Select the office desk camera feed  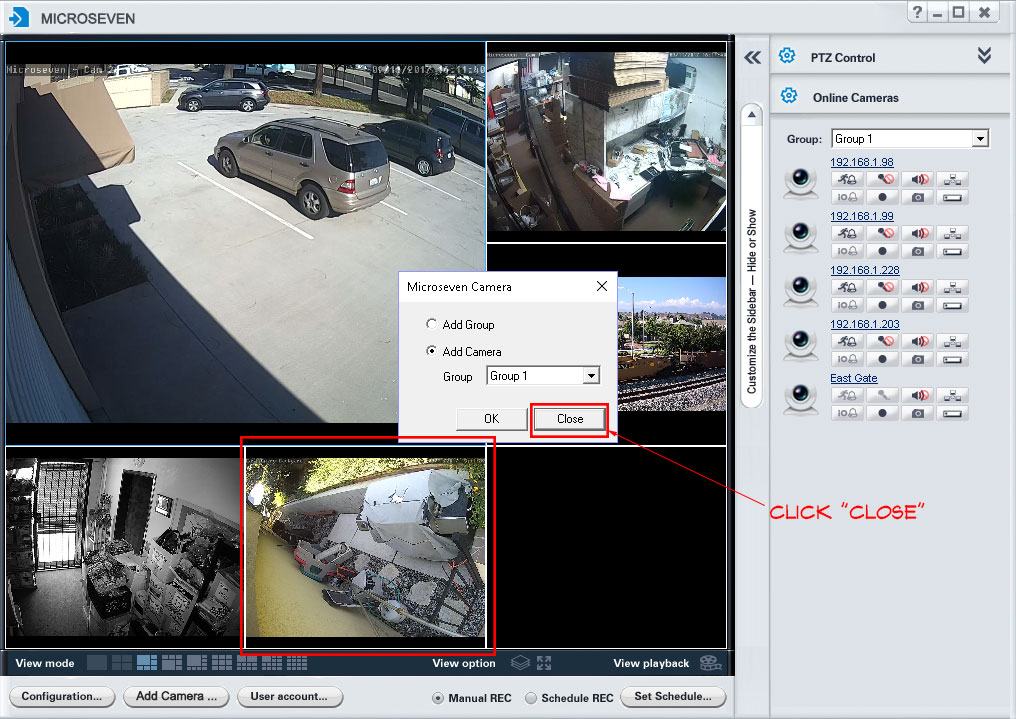click(606, 142)
